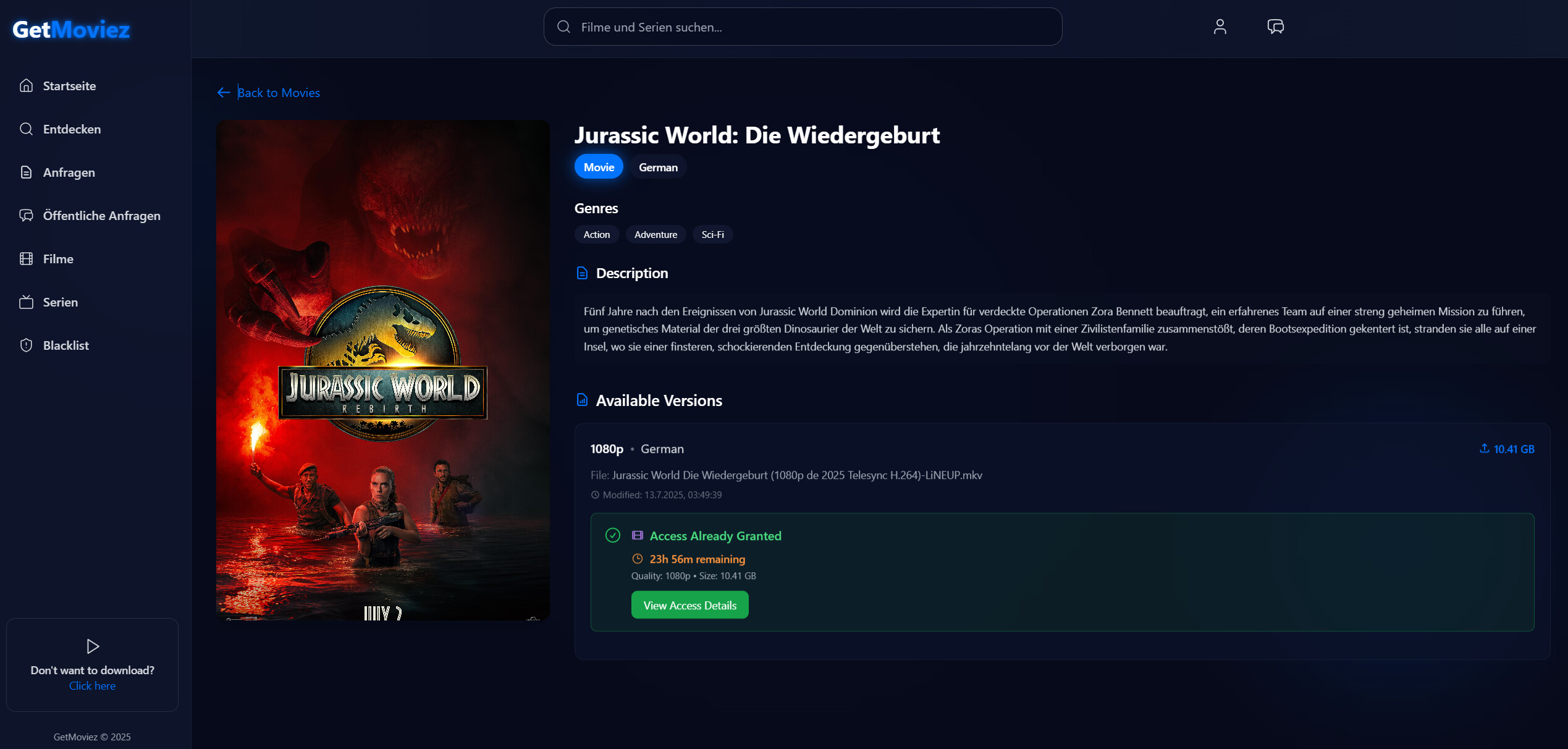
Task: Select the Startseite label
Action: (x=69, y=86)
